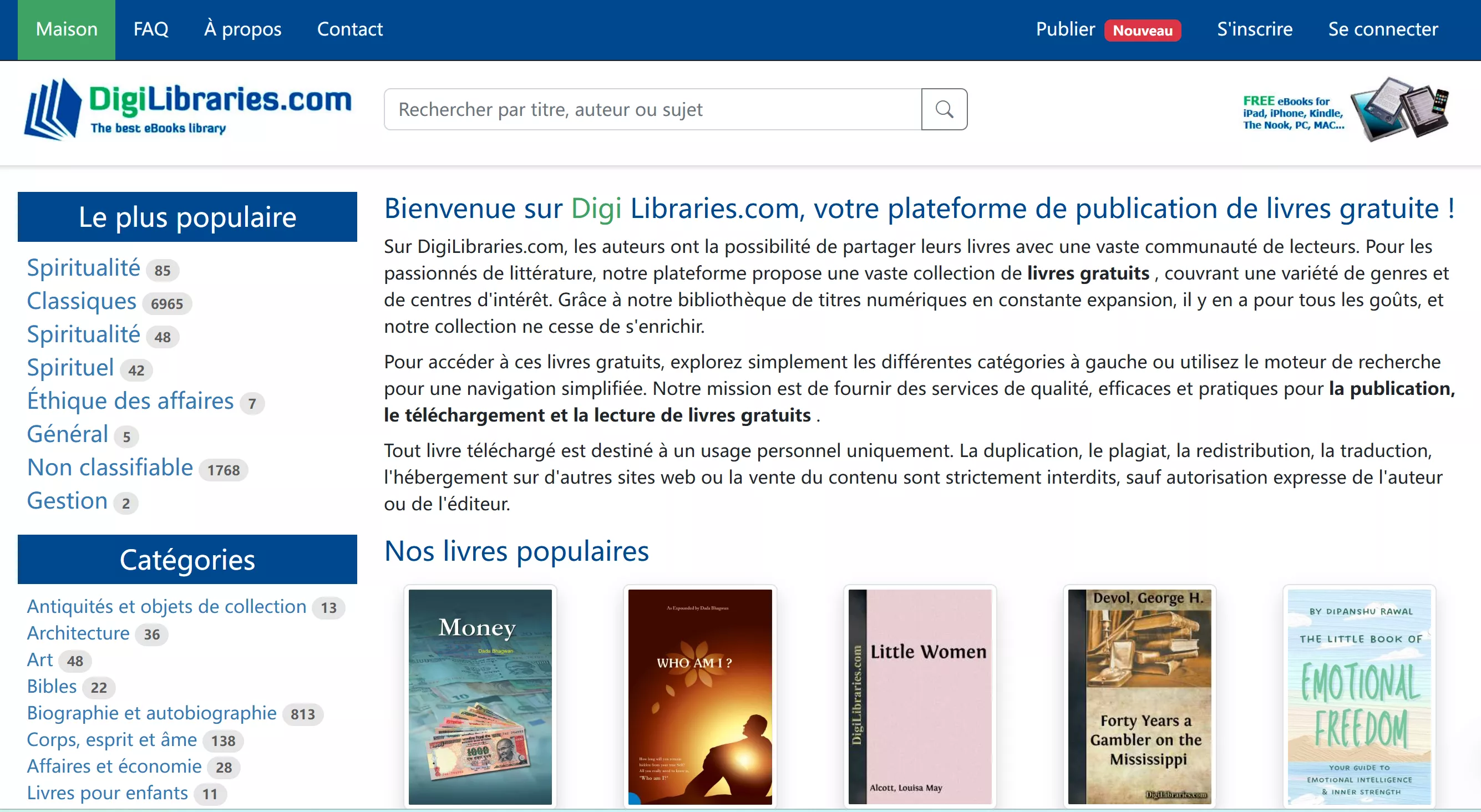Open the Contact page link
The width and height of the screenshot is (1481, 812).
click(349, 29)
